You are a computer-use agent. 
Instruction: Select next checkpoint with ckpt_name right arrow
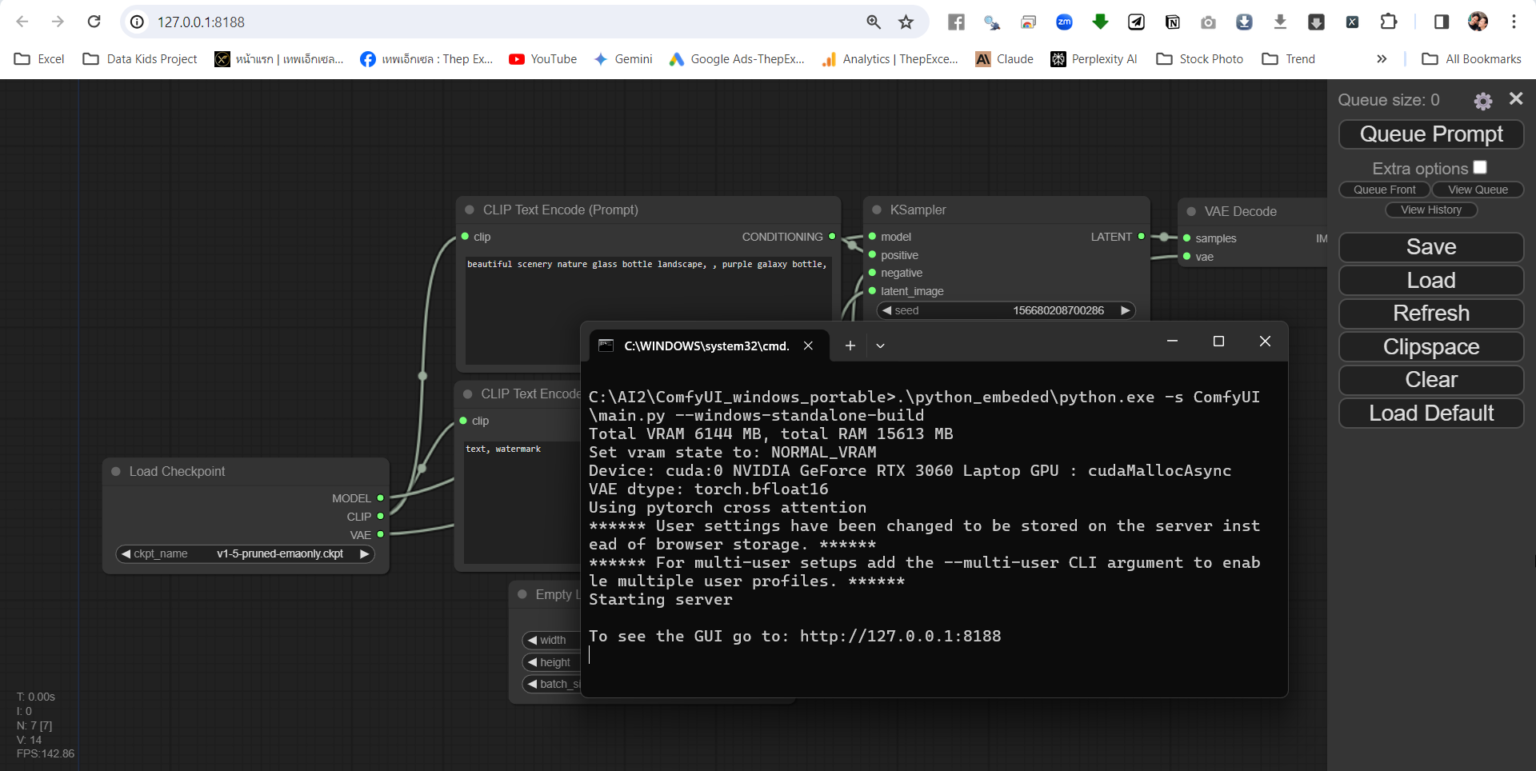[364, 553]
